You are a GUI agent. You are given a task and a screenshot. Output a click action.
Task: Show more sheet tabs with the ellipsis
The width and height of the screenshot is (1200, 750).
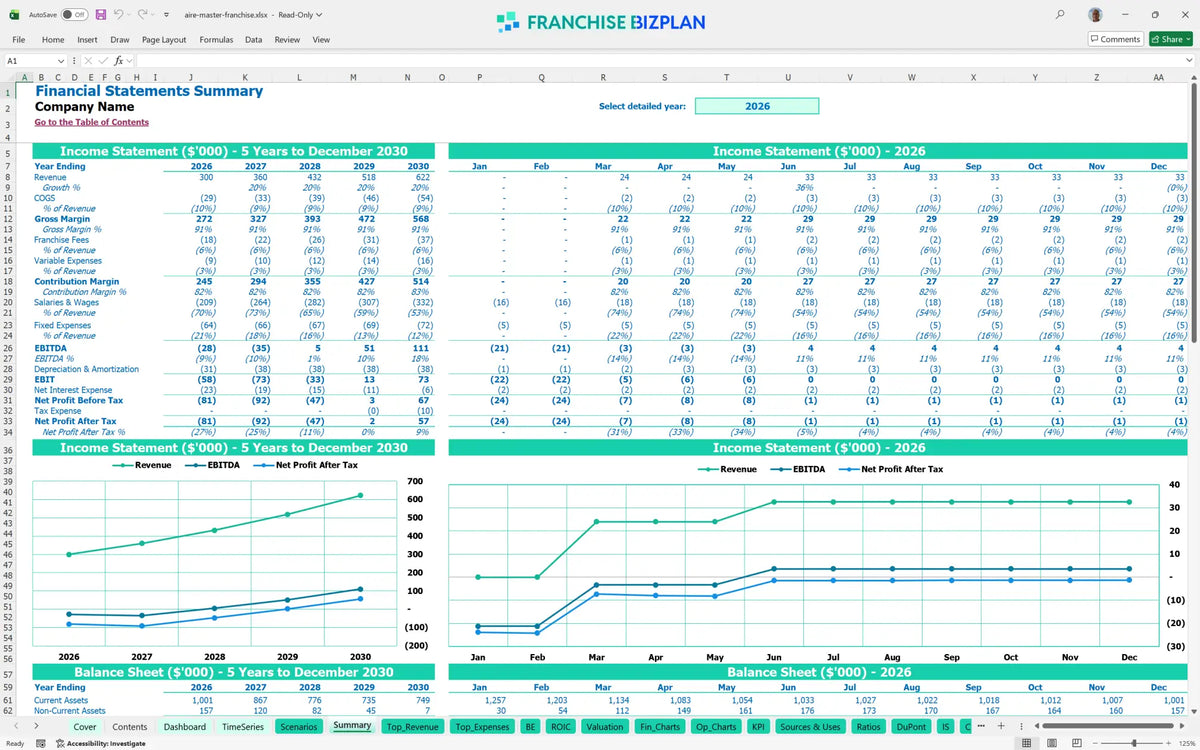point(981,727)
